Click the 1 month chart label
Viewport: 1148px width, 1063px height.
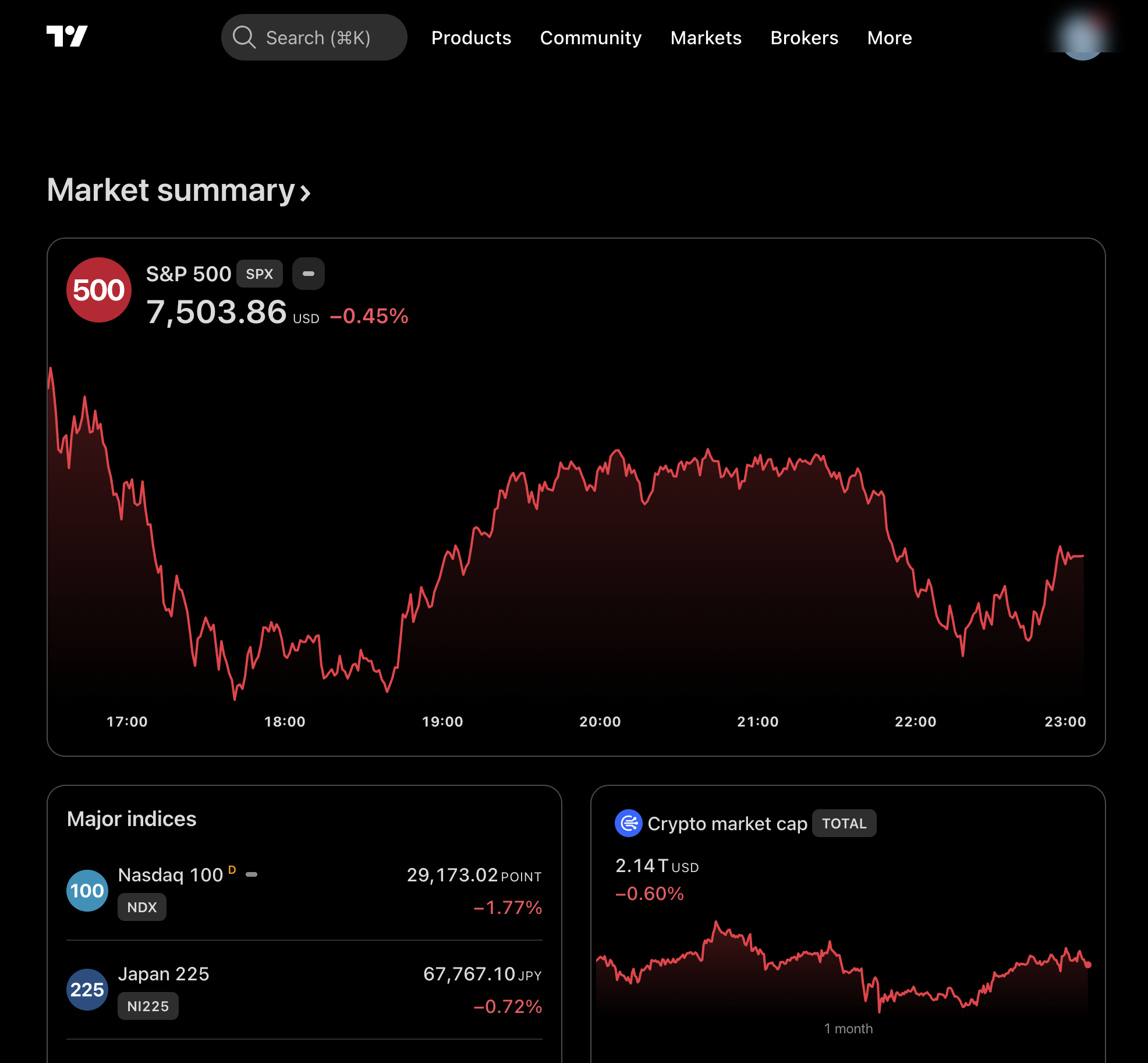[x=848, y=1029]
